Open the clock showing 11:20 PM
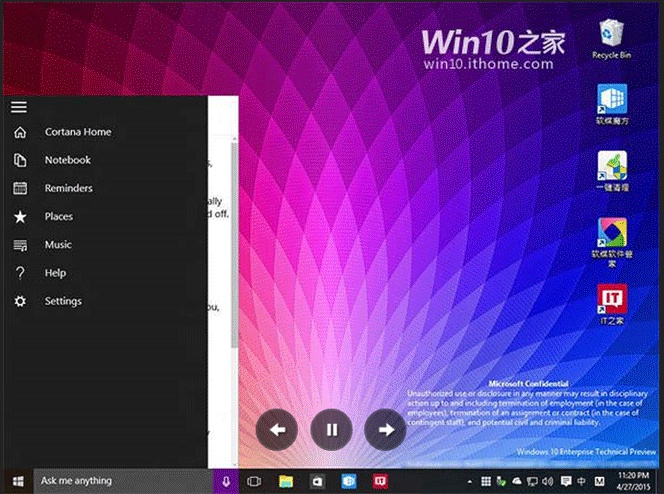Viewport: 664px width, 494px height. click(x=633, y=481)
